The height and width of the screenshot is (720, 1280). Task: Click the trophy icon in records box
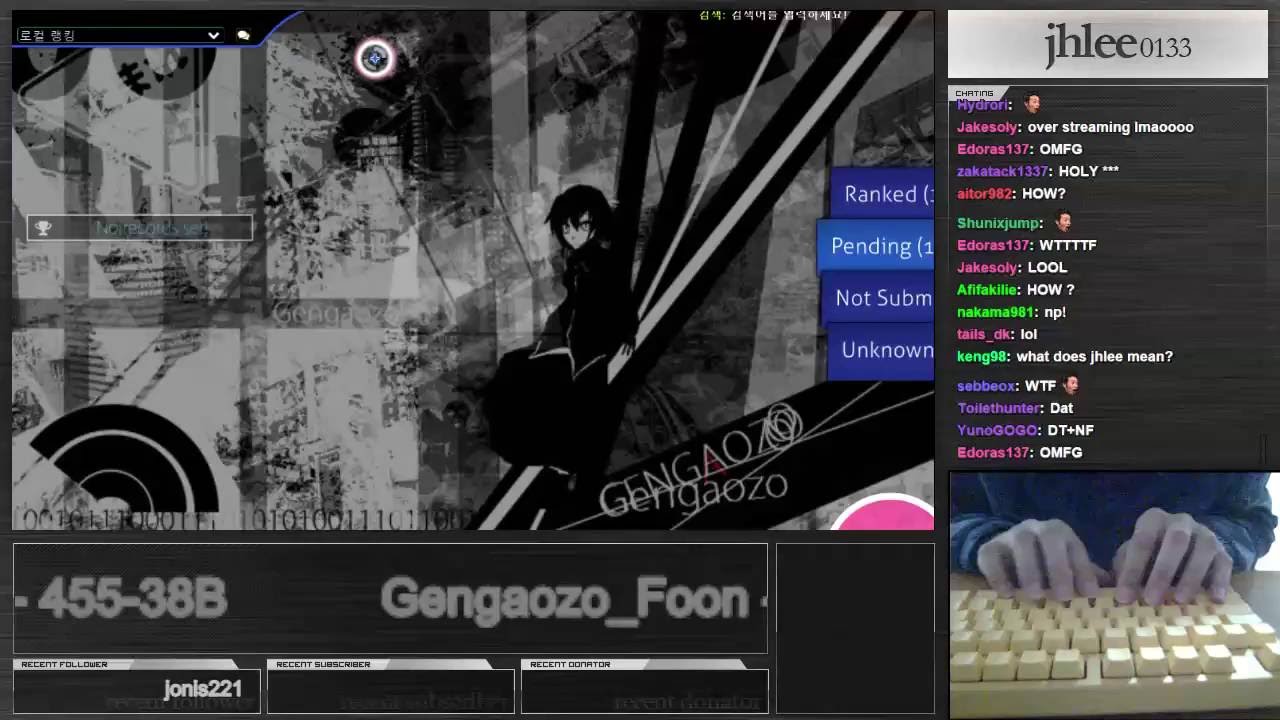(x=43, y=228)
